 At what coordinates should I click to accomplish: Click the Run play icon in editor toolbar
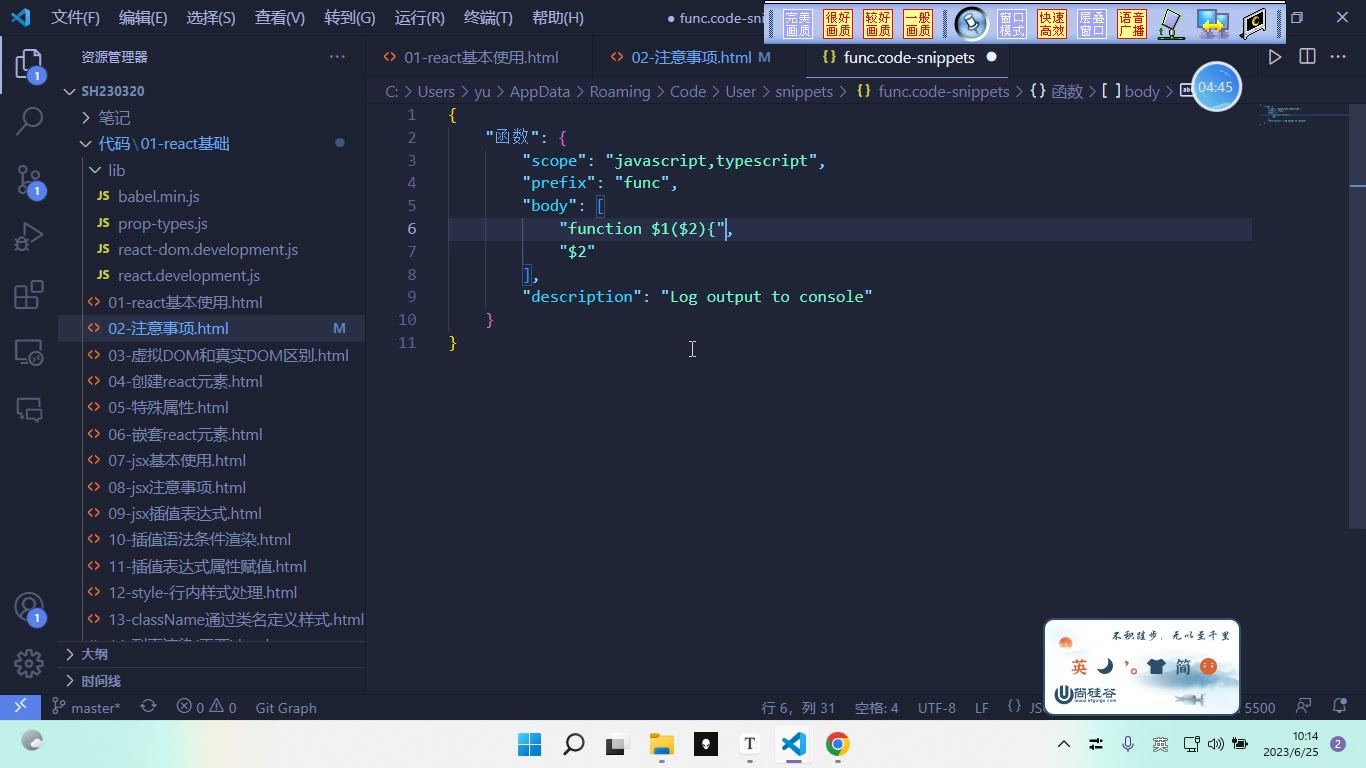(x=1275, y=57)
